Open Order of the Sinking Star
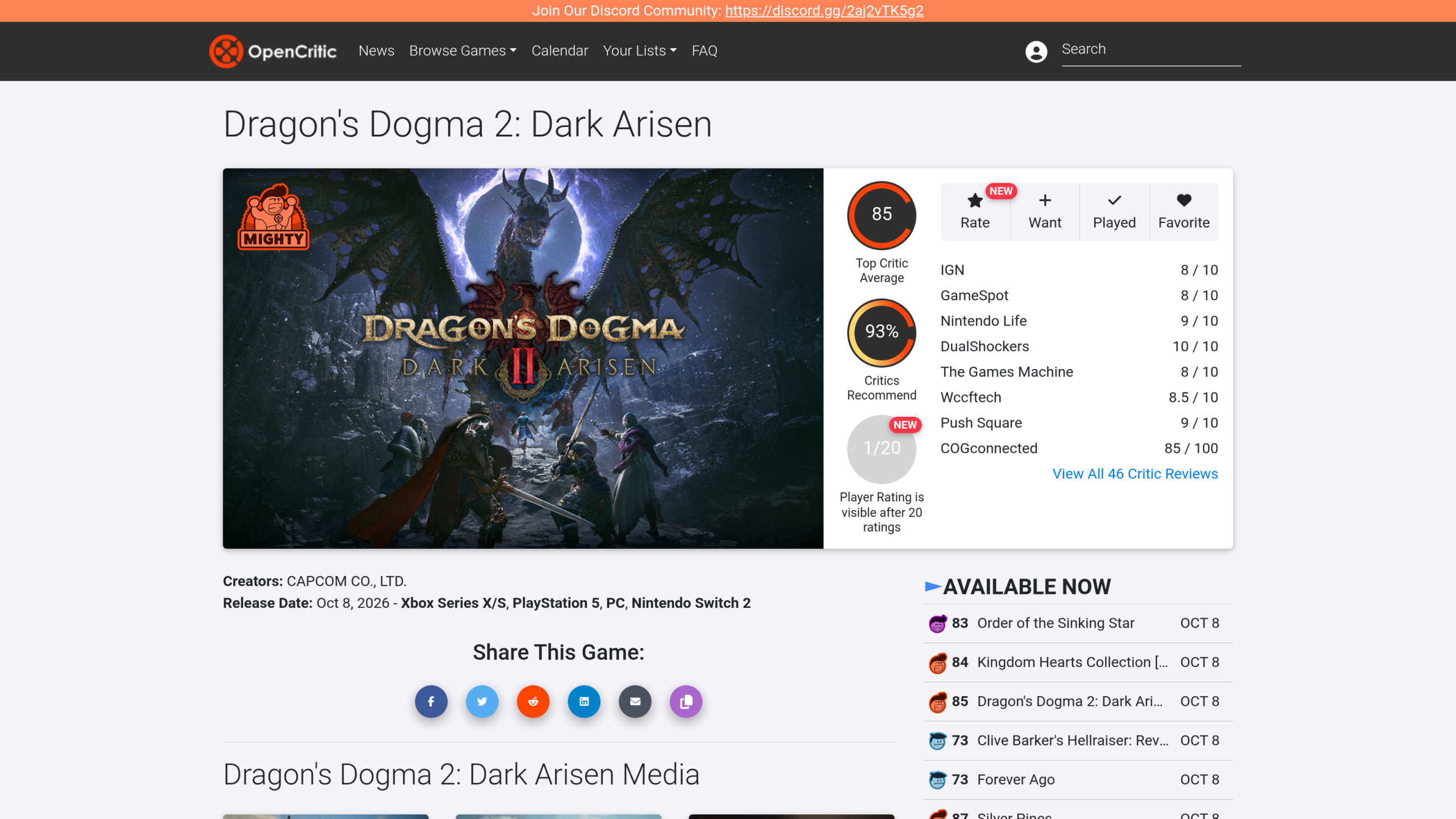1456x819 pixels. point(1078,623)
